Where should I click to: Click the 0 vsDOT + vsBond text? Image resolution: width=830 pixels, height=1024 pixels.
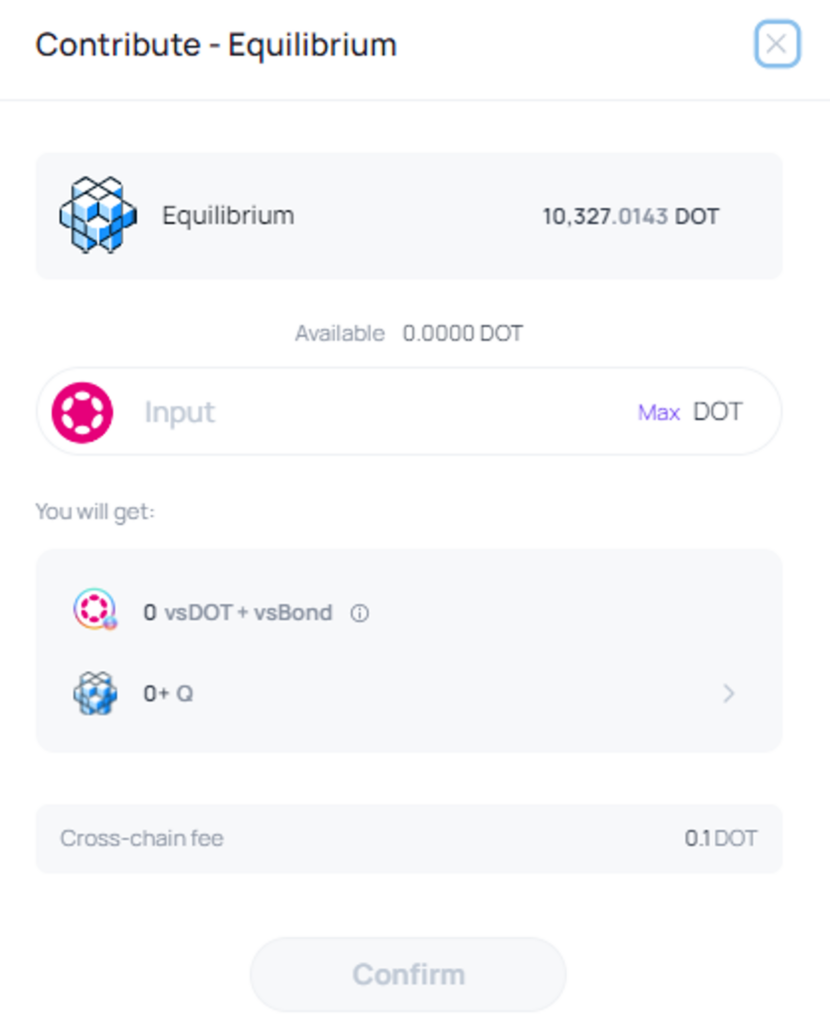238,613
